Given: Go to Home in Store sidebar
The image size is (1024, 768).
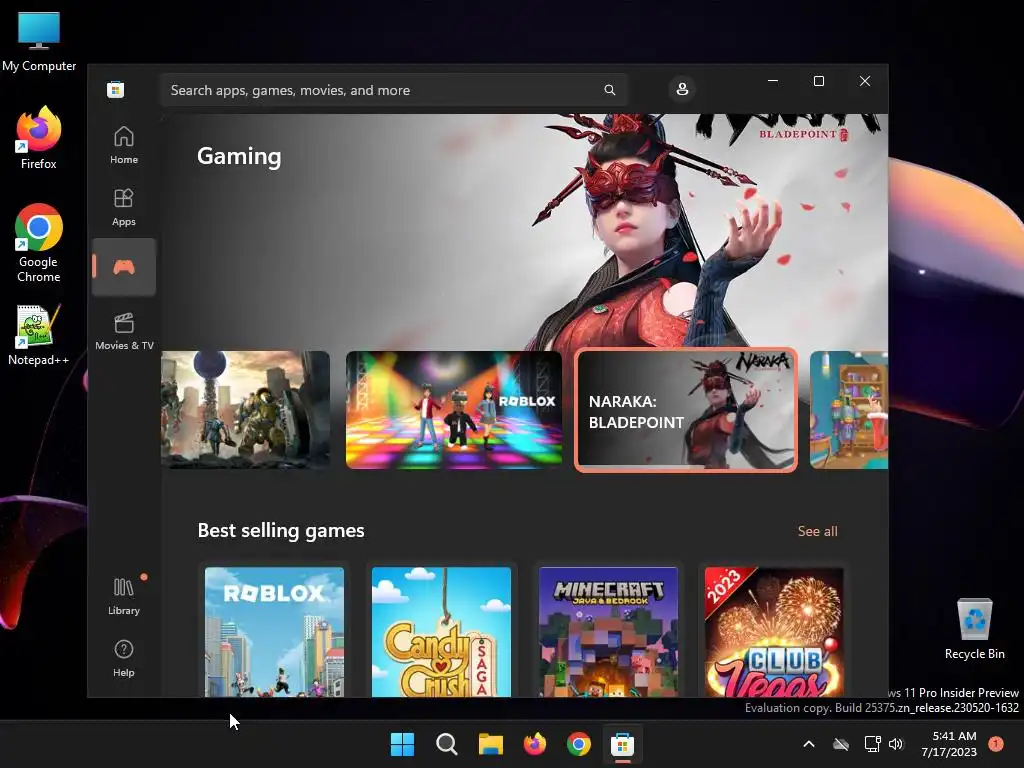Looking at the screenshot, I should coord(124,145).
